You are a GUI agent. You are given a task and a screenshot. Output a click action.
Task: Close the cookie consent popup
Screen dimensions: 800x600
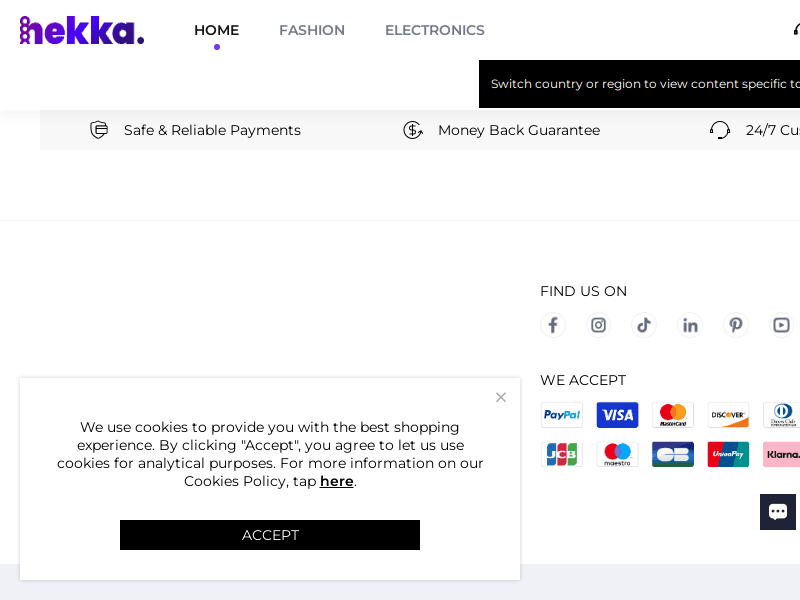pyautogui.click(x=501, y=397)
